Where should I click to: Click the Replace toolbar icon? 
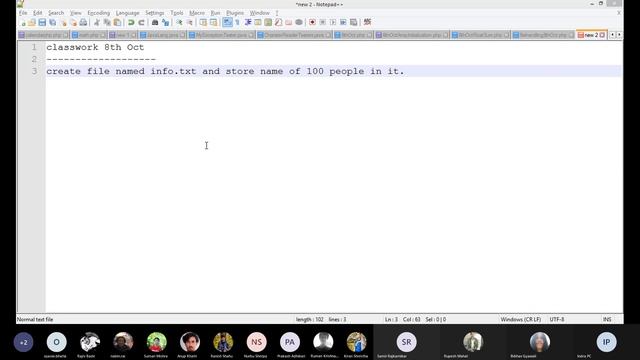(x=165, y=22)
